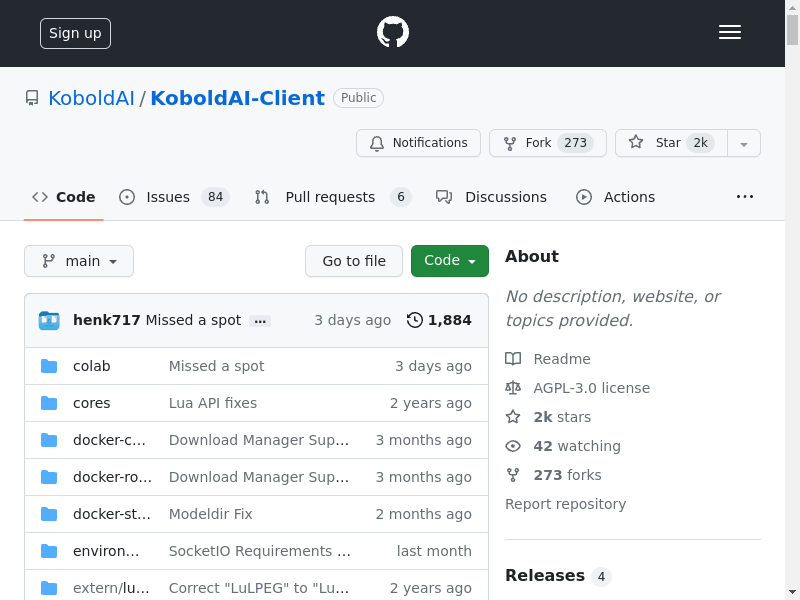800x600 pixels.
Task: Click the docker-st... folder icon
Action: 49,514
